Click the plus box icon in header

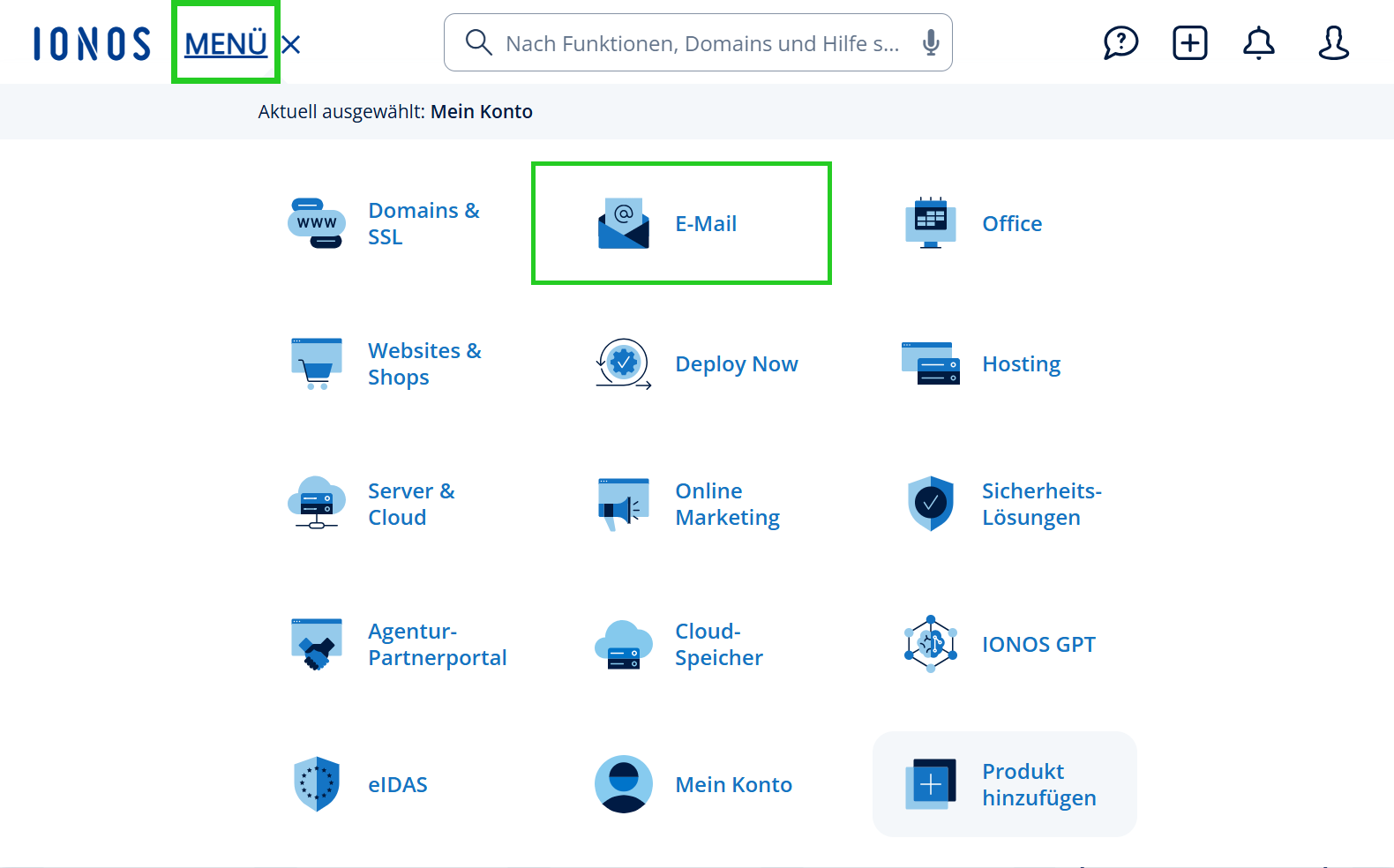point(1189,42)
